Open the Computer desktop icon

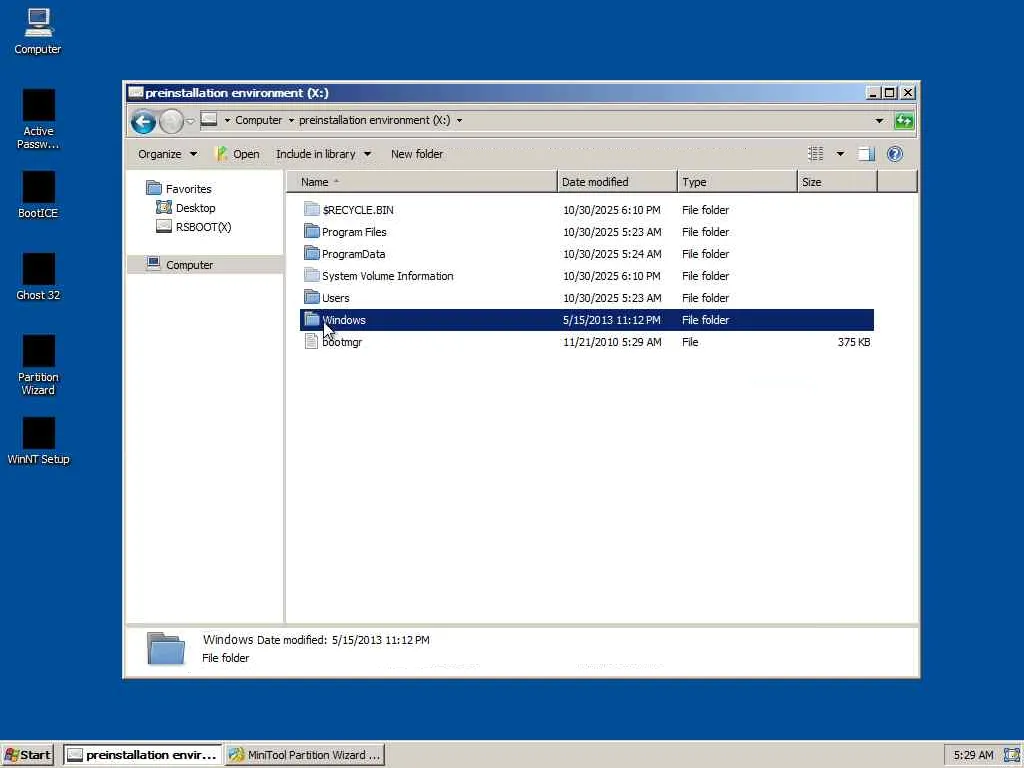pyautogui.click(x=38, y=31)
